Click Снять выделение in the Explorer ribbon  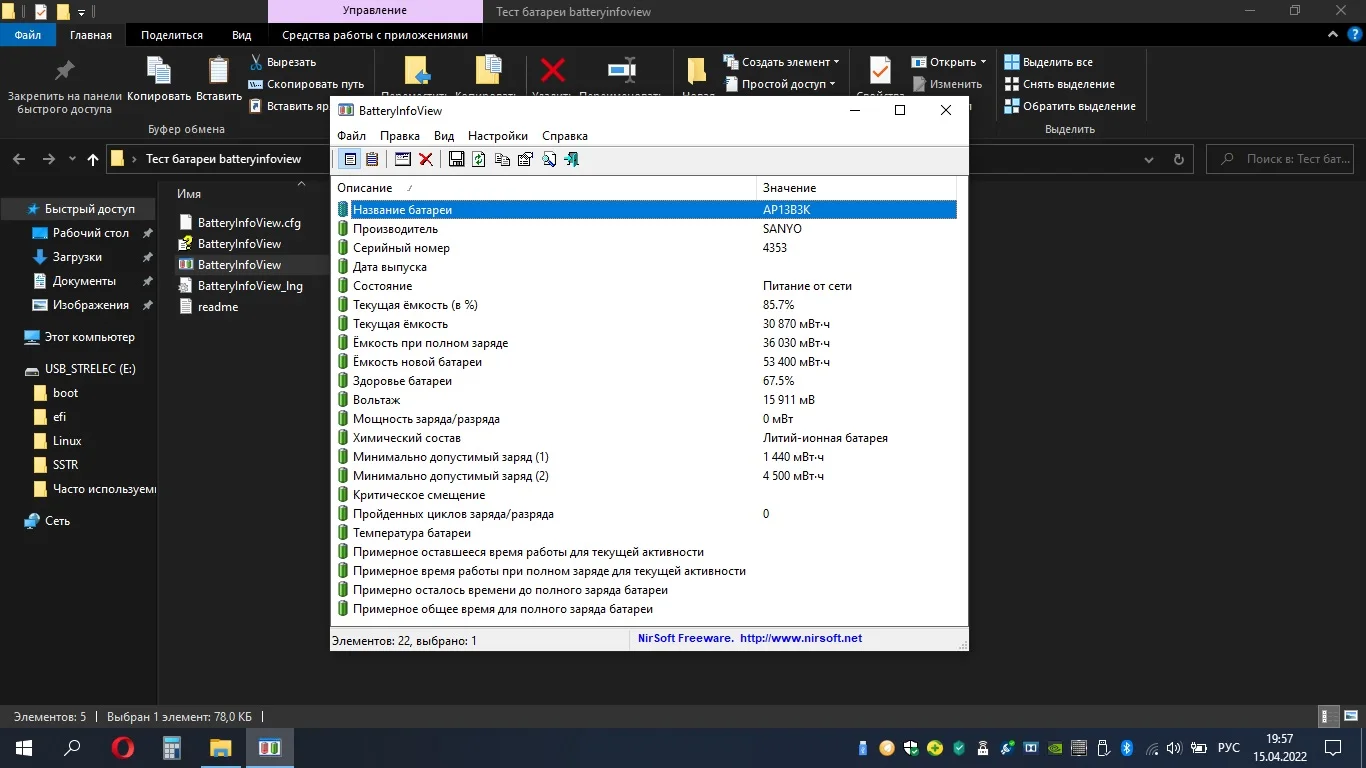(1059, 84)
